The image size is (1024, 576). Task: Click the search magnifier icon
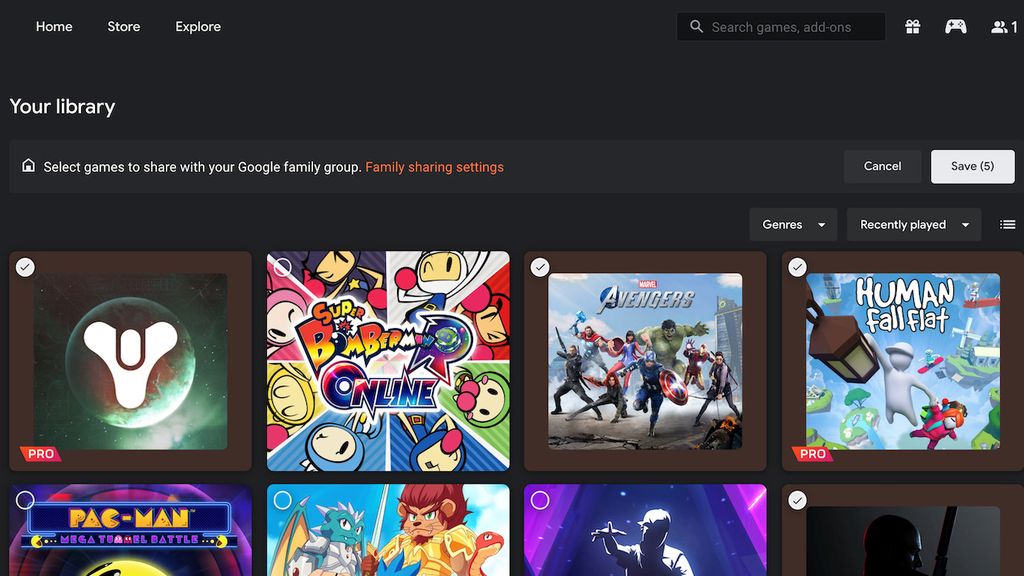click(x=696, y=27)
